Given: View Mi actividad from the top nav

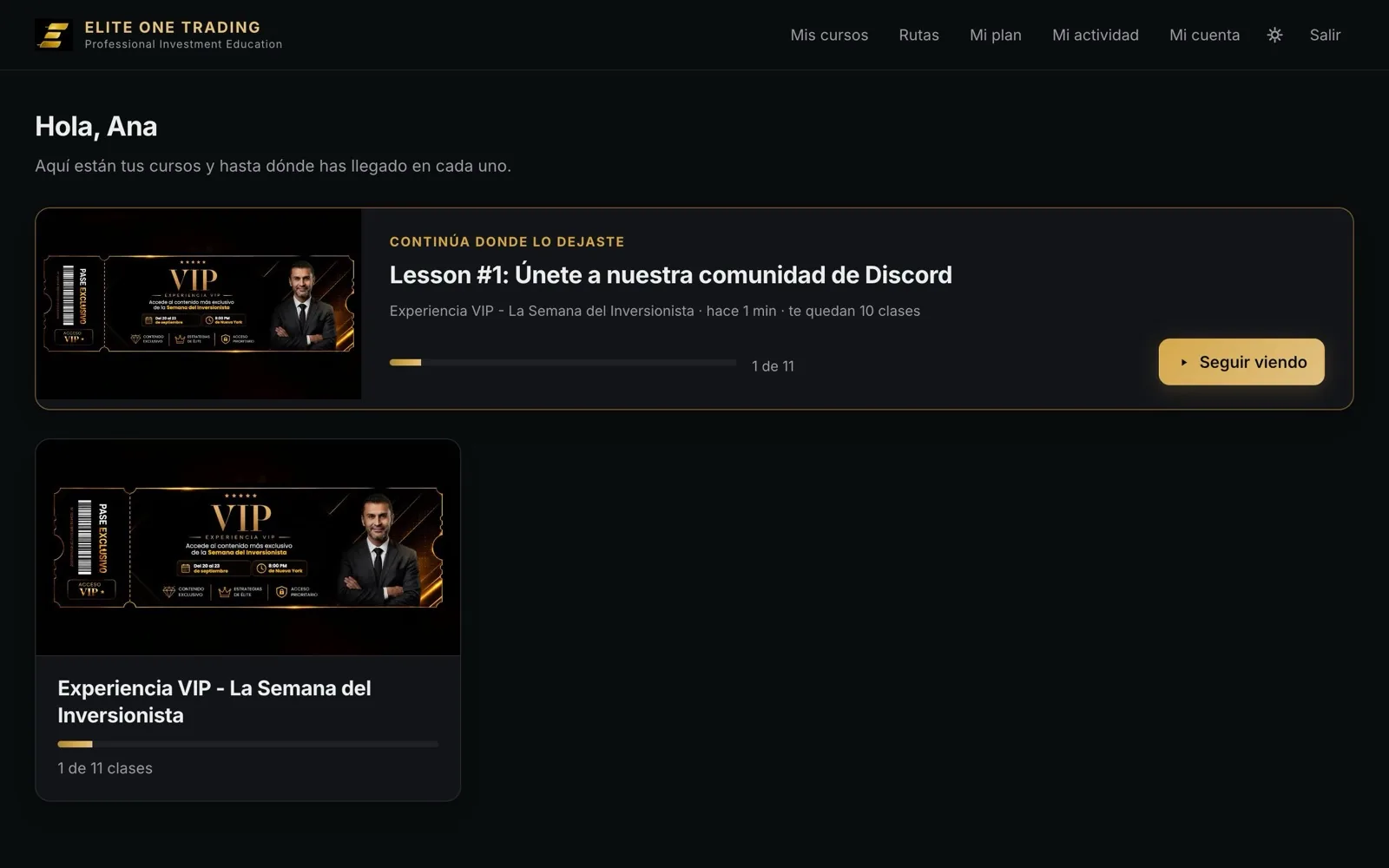Looking at the screenshot, I should [1095, 35].
